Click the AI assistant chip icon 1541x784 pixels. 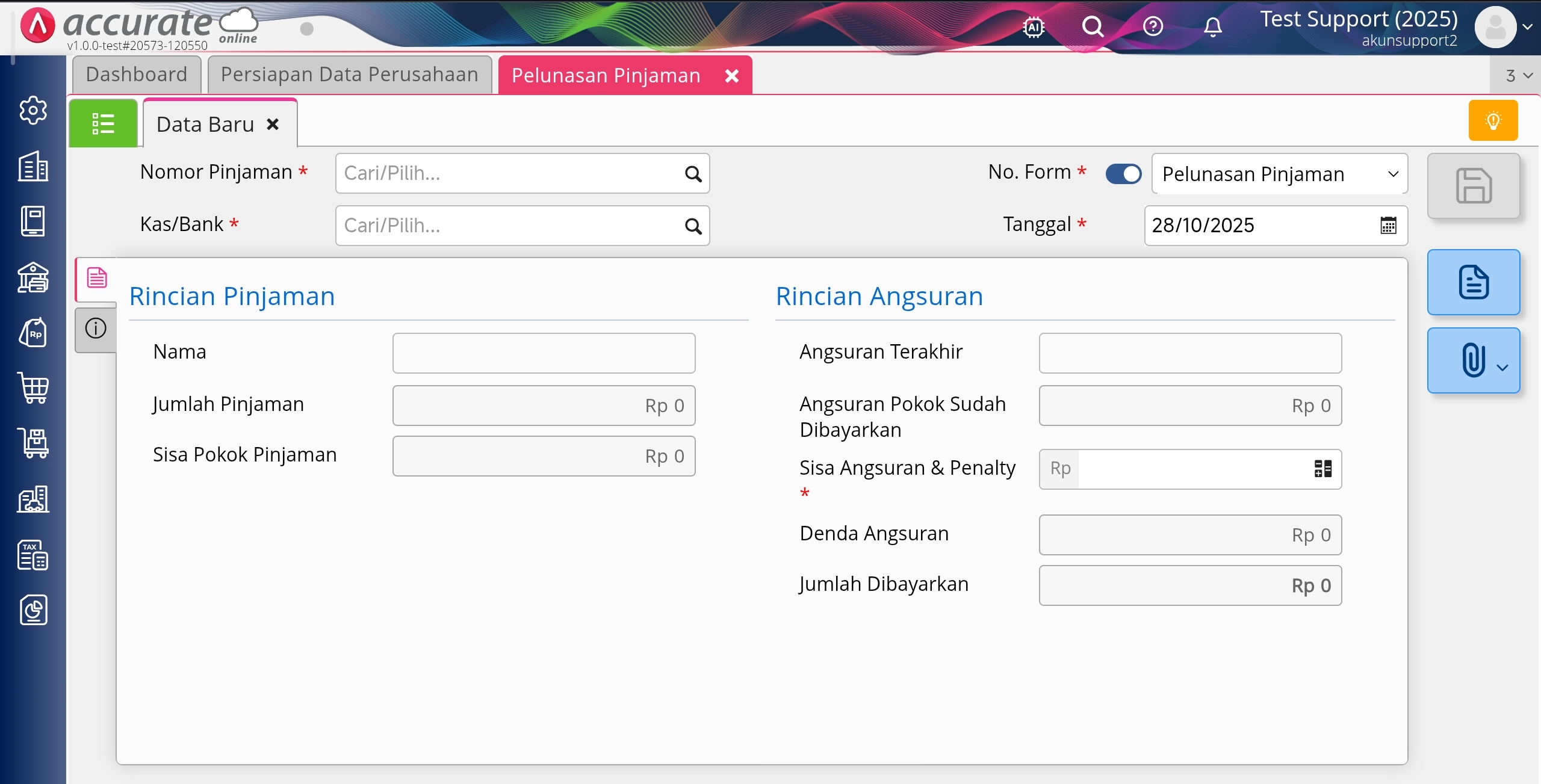point(1034,26)
